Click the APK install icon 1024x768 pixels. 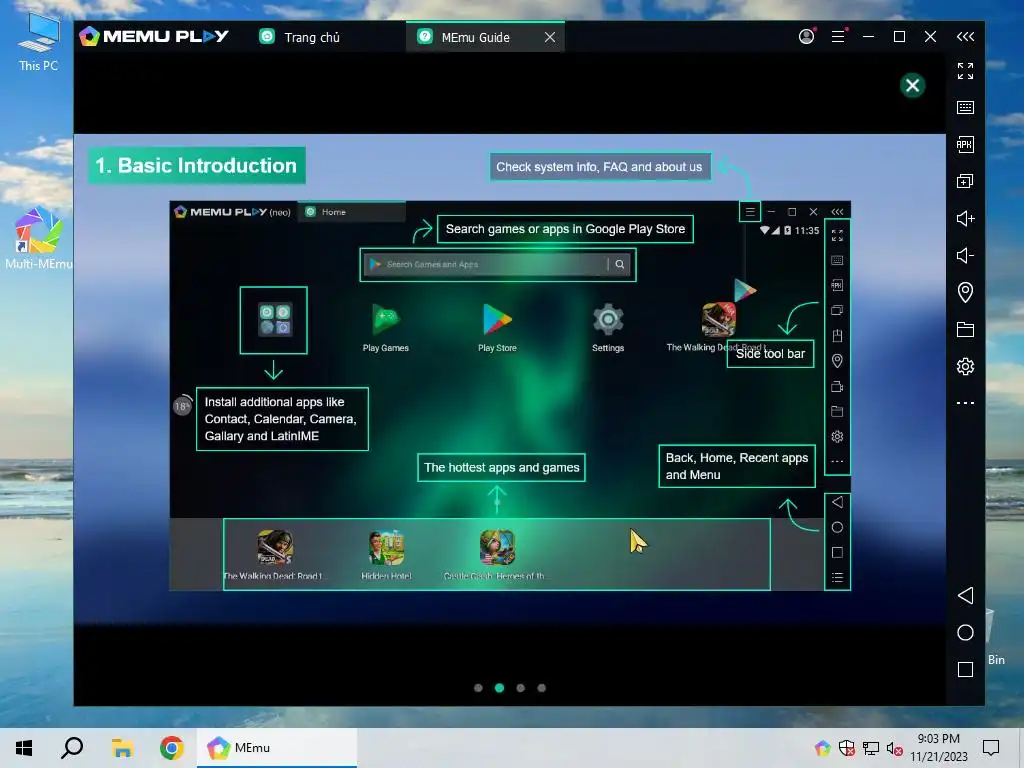coord(965,144)
